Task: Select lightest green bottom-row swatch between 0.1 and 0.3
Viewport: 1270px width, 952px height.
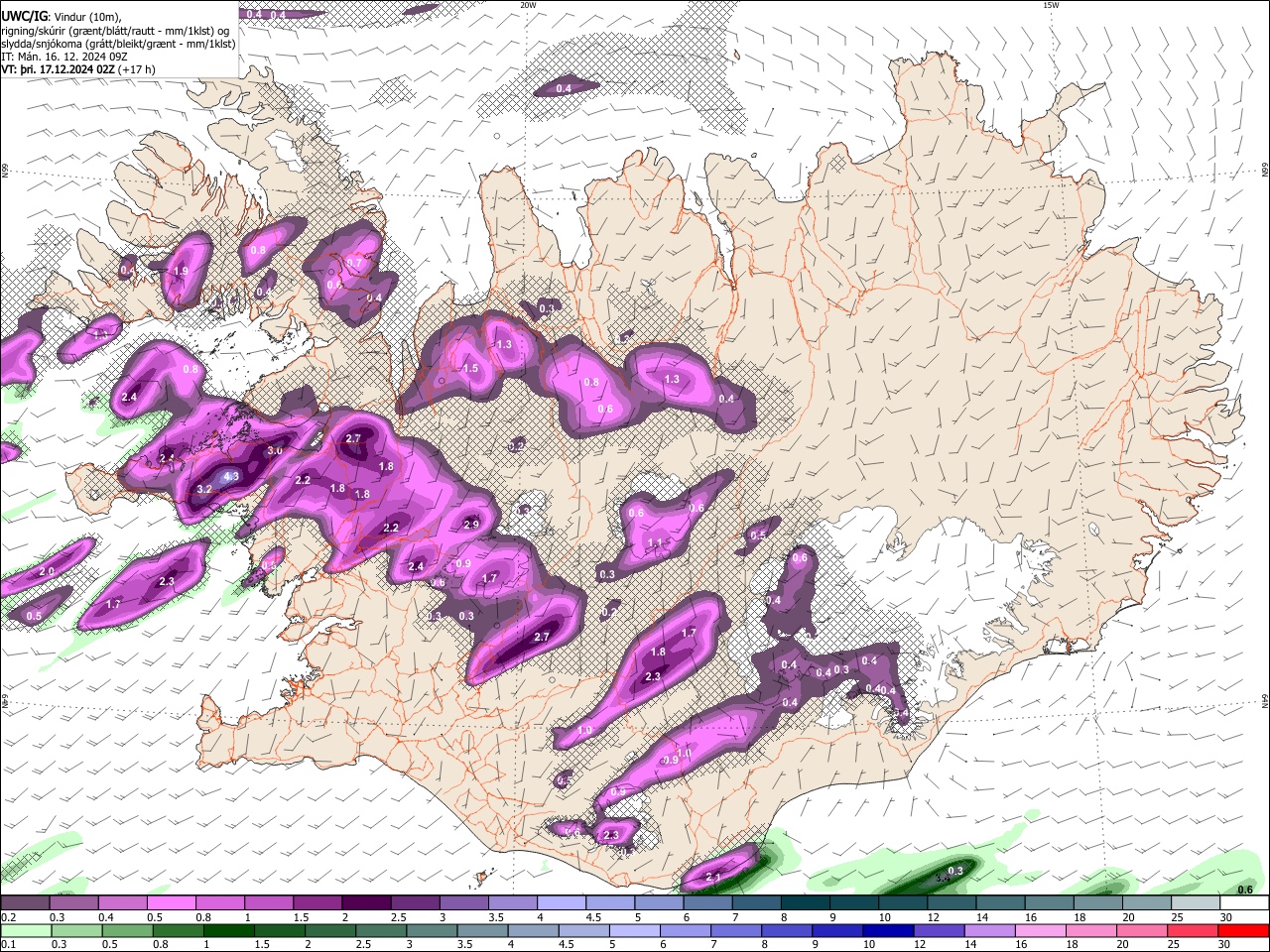Action: (x=25, y=930)
